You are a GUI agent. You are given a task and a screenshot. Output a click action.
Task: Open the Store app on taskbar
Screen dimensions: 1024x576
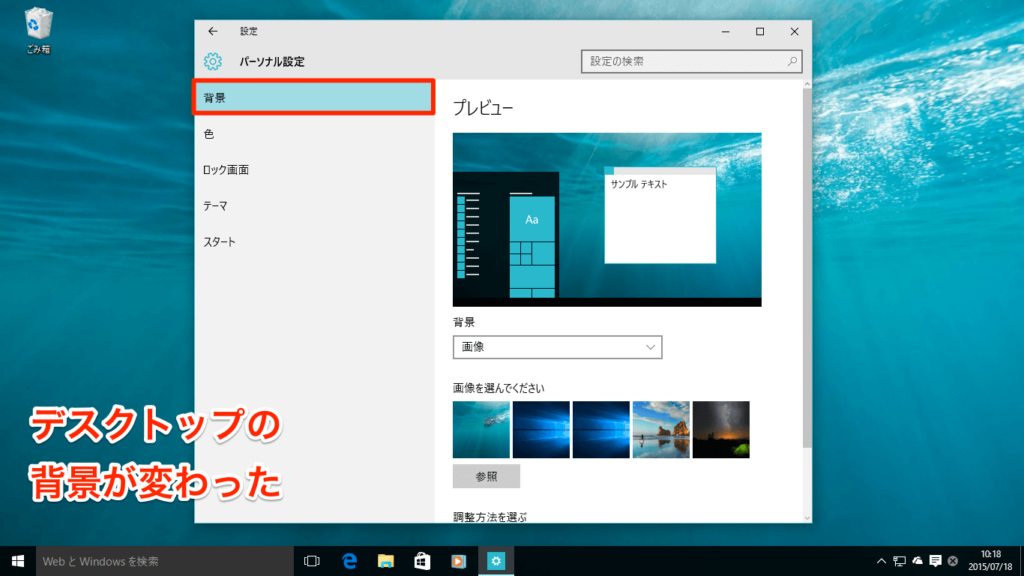click(x=422, y=561)
